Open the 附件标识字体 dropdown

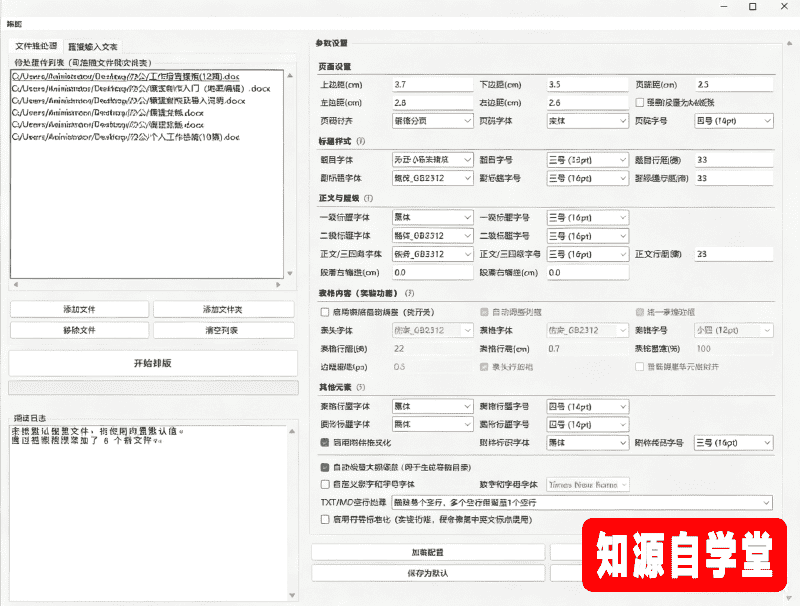[587, 443]
